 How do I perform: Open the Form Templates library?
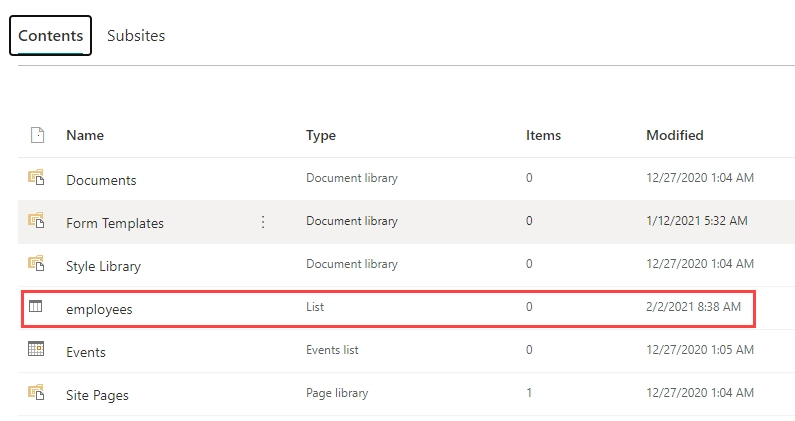pos(115,223)
